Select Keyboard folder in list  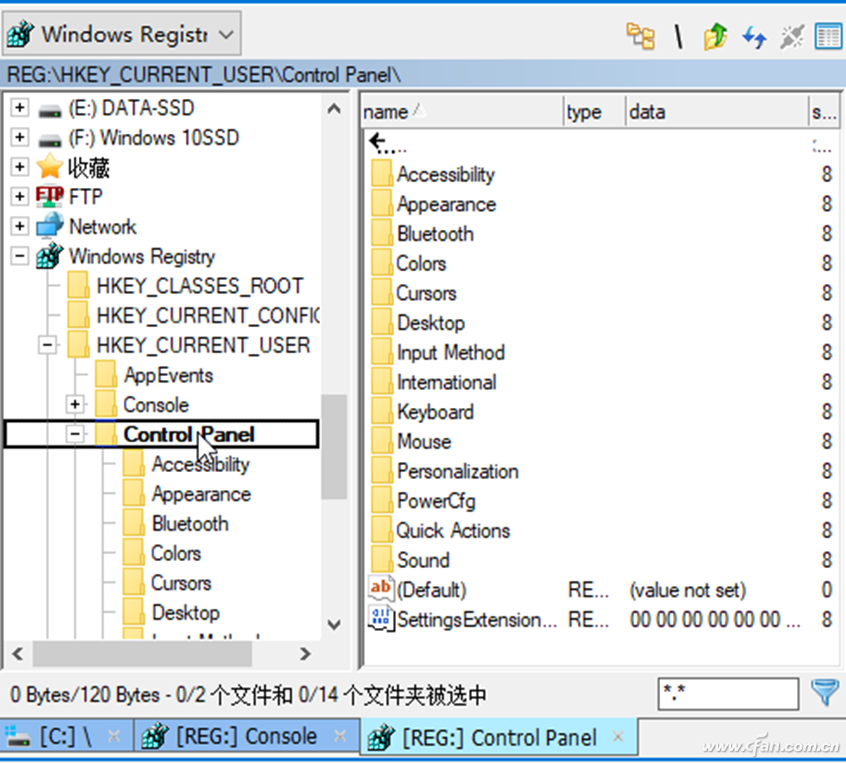435,412
